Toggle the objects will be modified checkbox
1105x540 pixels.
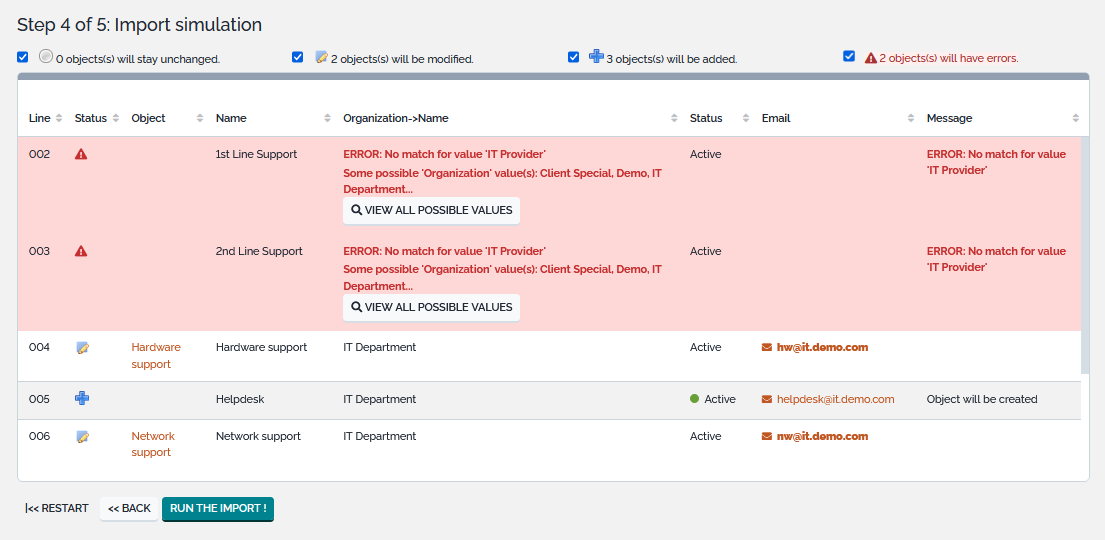[298, 57]
